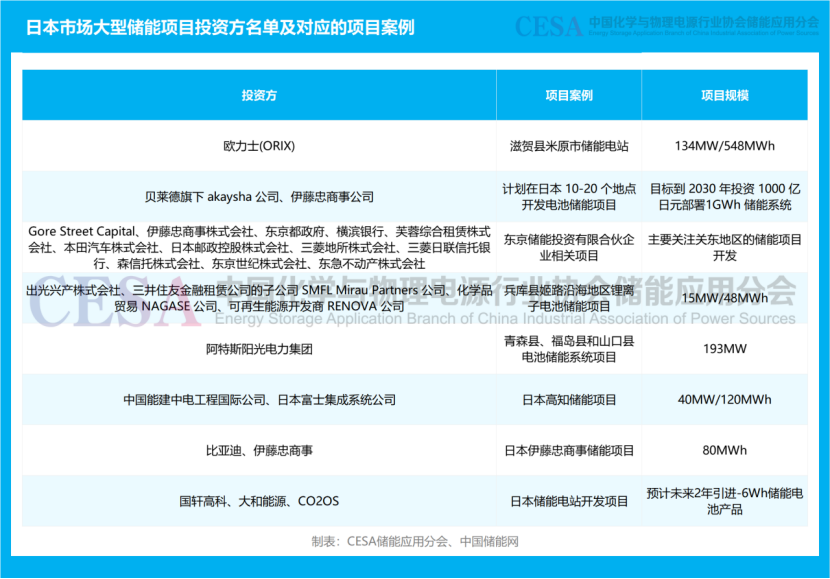Click the '项目案例' column header
Image resolution: width=830 pixels, height=579 pixels.
tap(569, 95)
